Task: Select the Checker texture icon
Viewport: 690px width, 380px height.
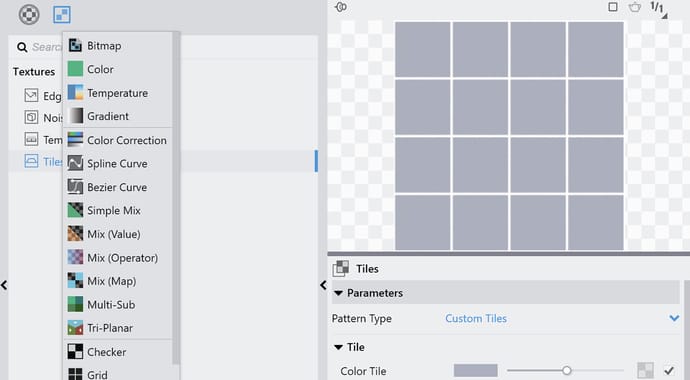Action: (75, 352)
